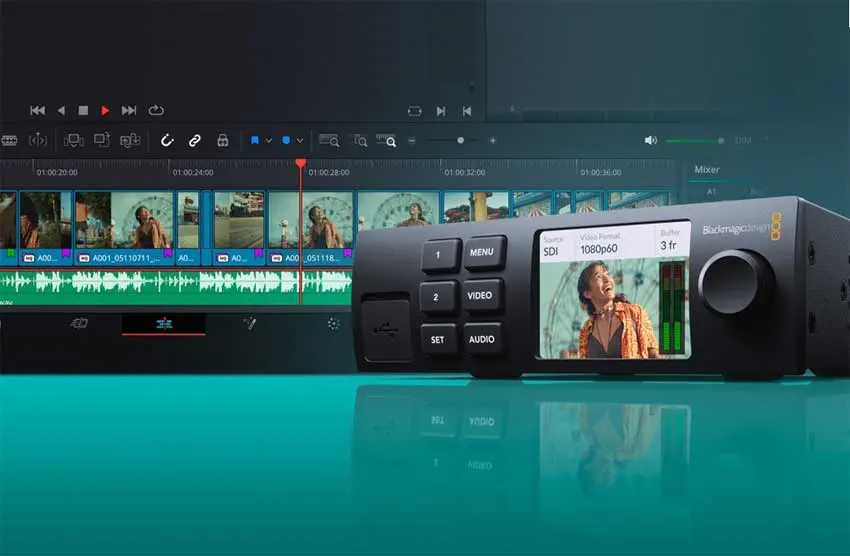Click the green volume slider handle
850x556 pixels.
[x=720, y=141]
